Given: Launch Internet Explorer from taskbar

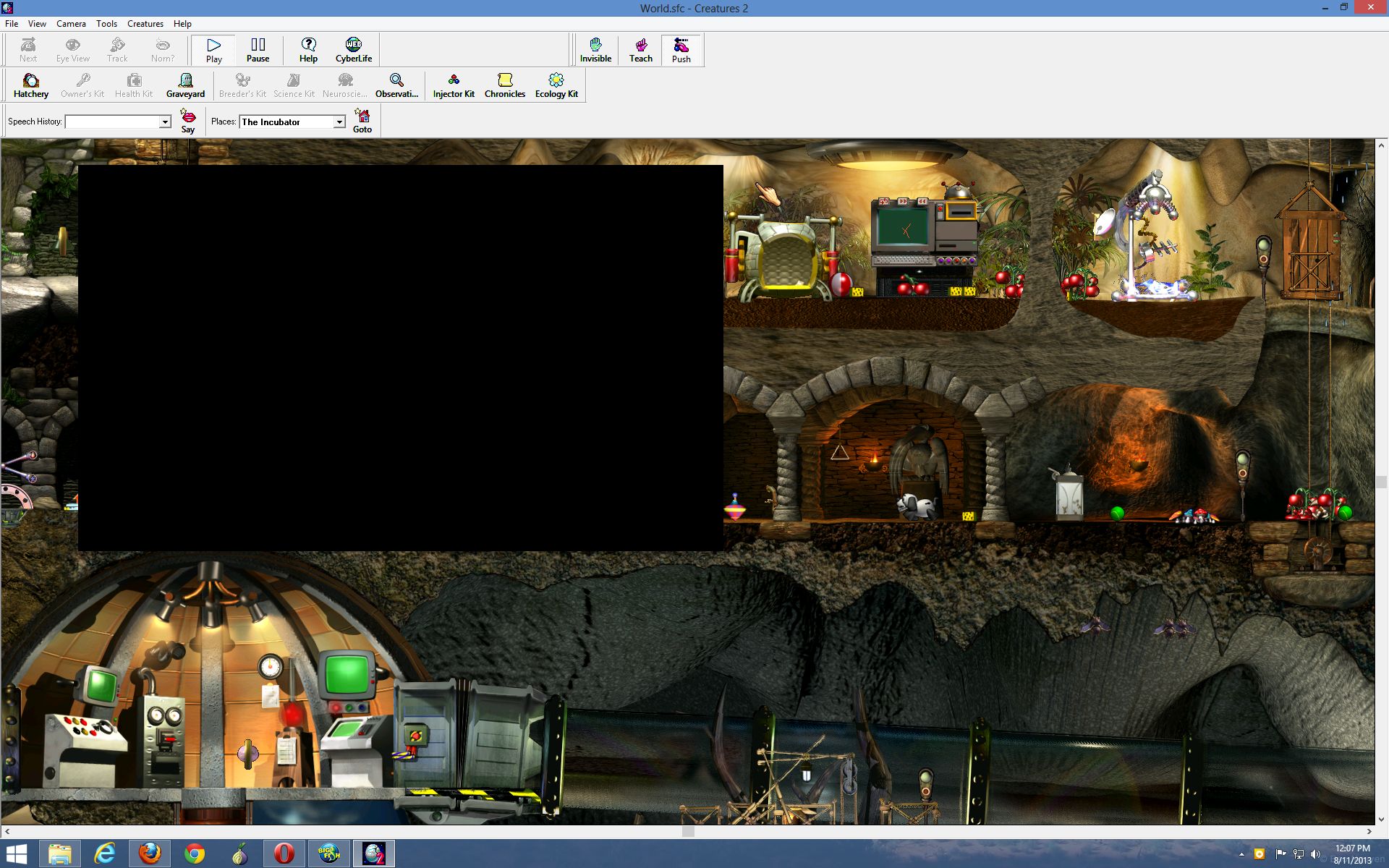Looking at the screenshot, I should click(x=105, y=854).
